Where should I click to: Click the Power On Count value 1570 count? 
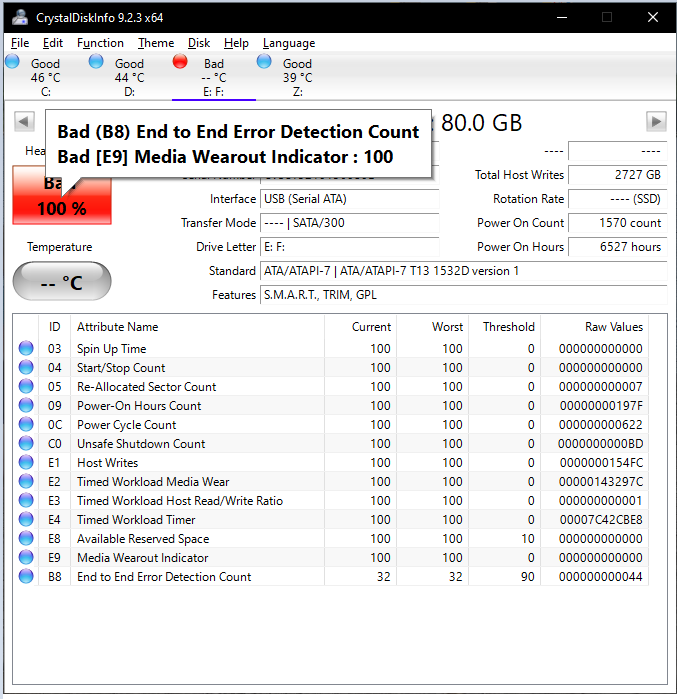point(618,223)
